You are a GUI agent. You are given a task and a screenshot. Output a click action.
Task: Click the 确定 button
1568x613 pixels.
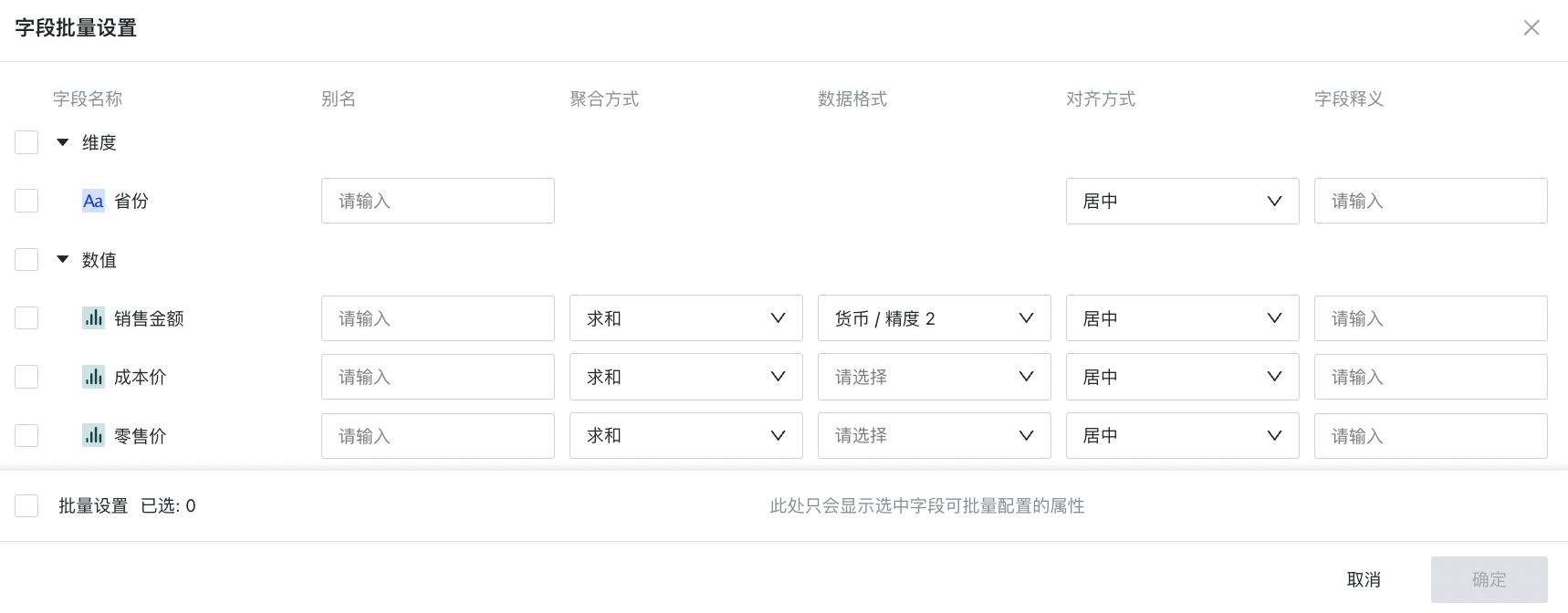point(1489,579)
